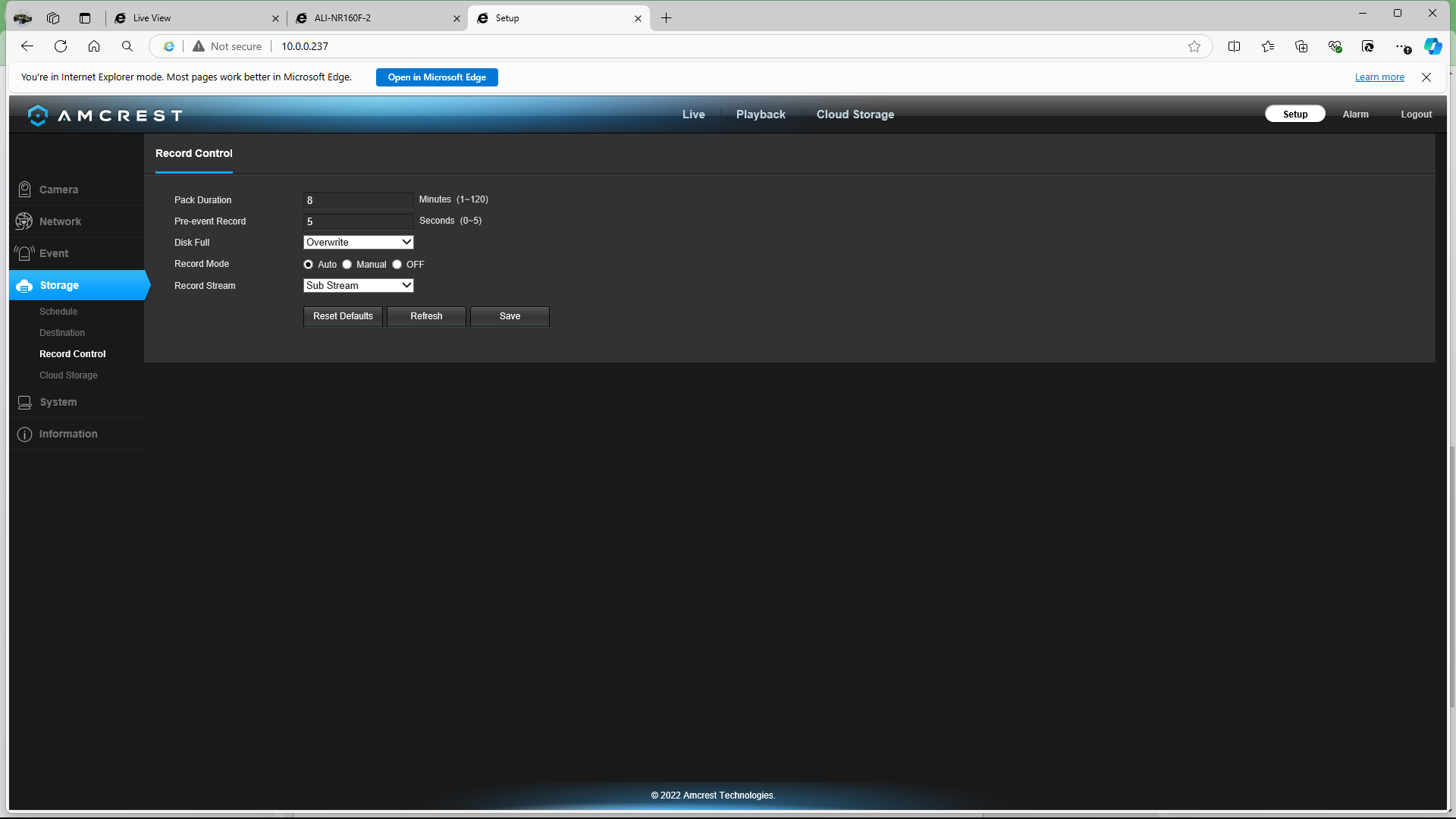Set record mode to OFF
The image size is (1456, 819).
pyautogui.click(x=397, y=265)
